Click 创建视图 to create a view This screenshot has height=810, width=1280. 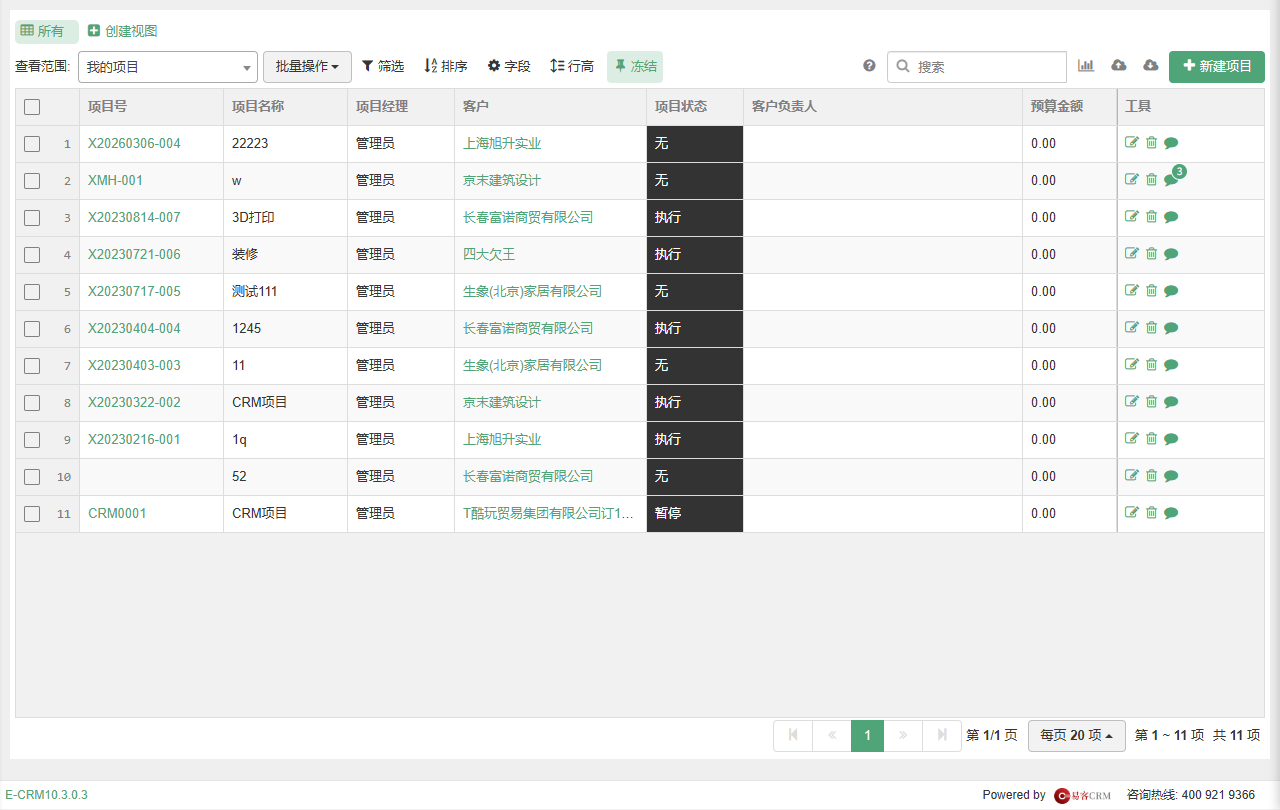(x=123, y=31)
